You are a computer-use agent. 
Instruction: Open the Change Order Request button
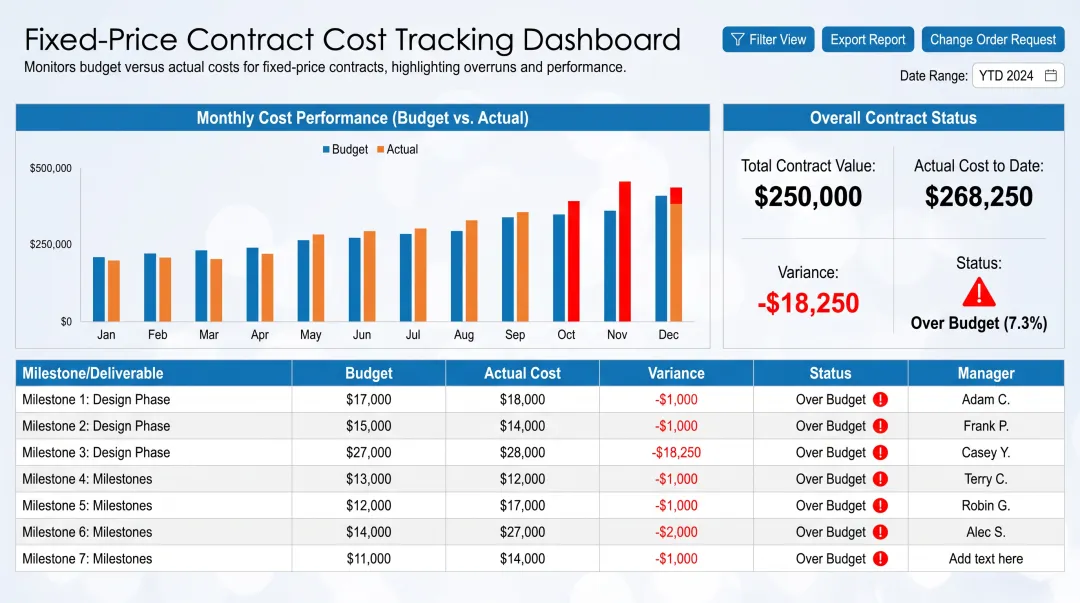pos(993,39)
